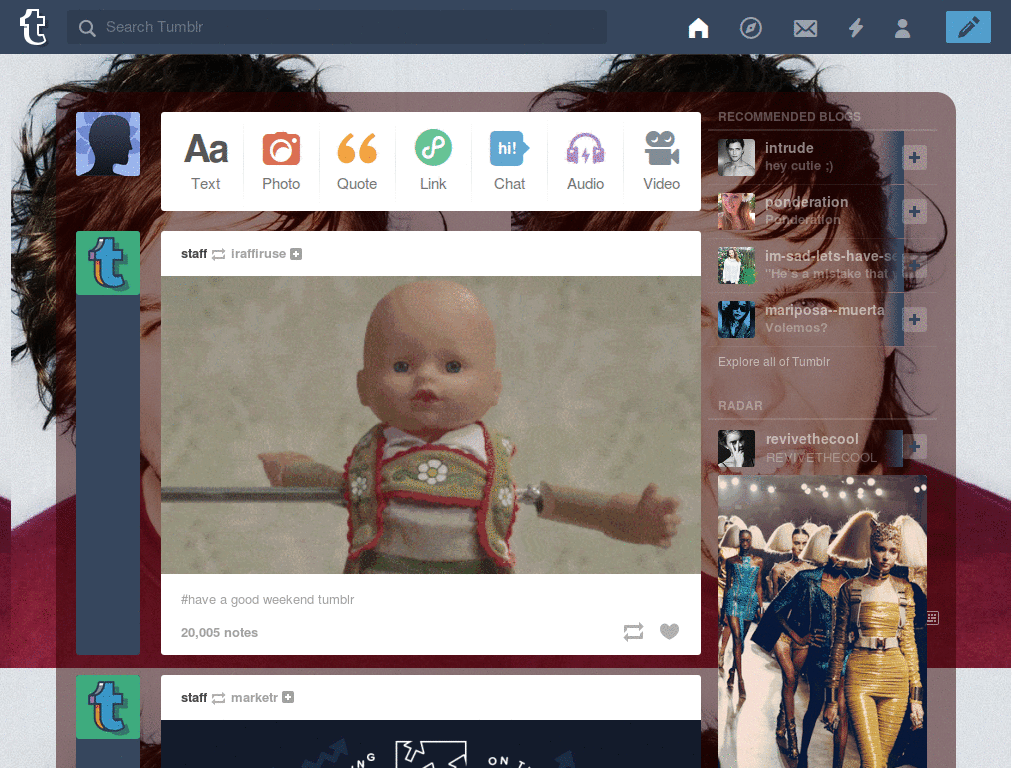Open staff link on iraffiruse reblog
Viewport: 1024px width, 768px height.
click(194, 253)
